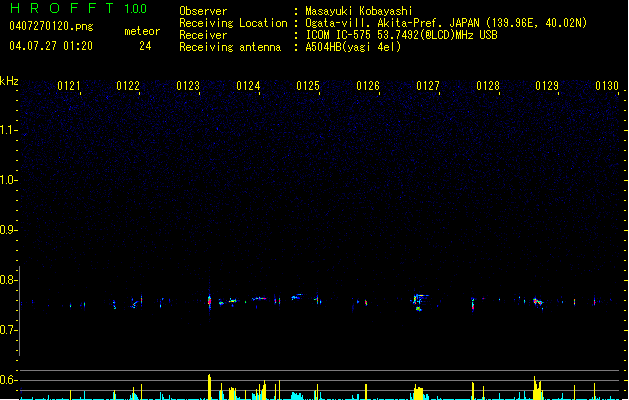Click the date stamp 04.07.27 01:20

pos(51,46)
